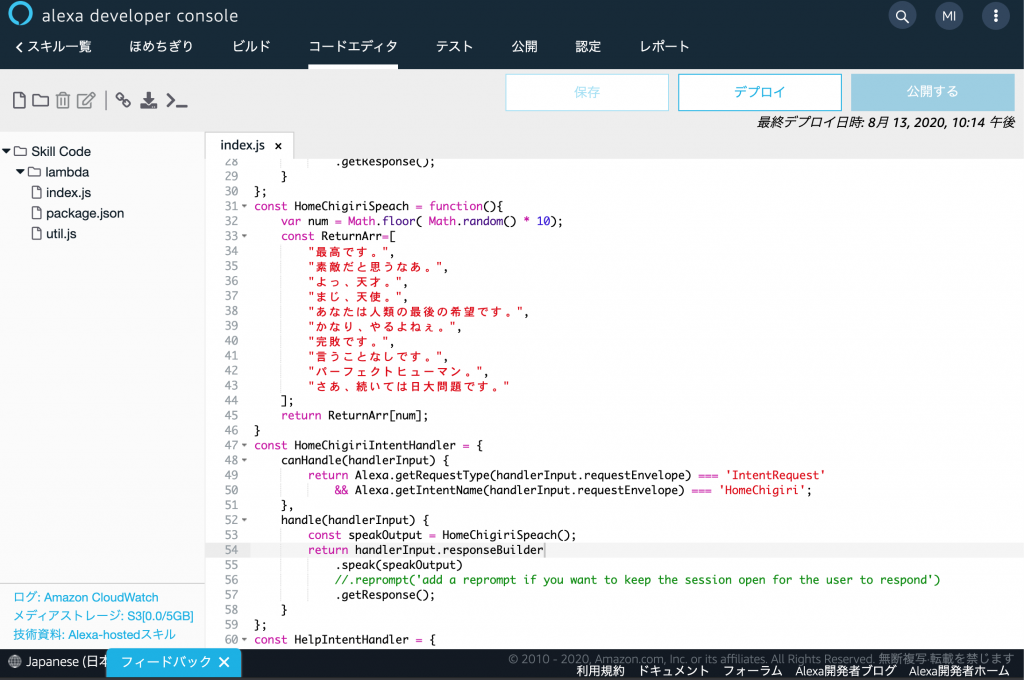
Task: Open Alexa開発者ブログ footer link
Action: click(846, 671)
